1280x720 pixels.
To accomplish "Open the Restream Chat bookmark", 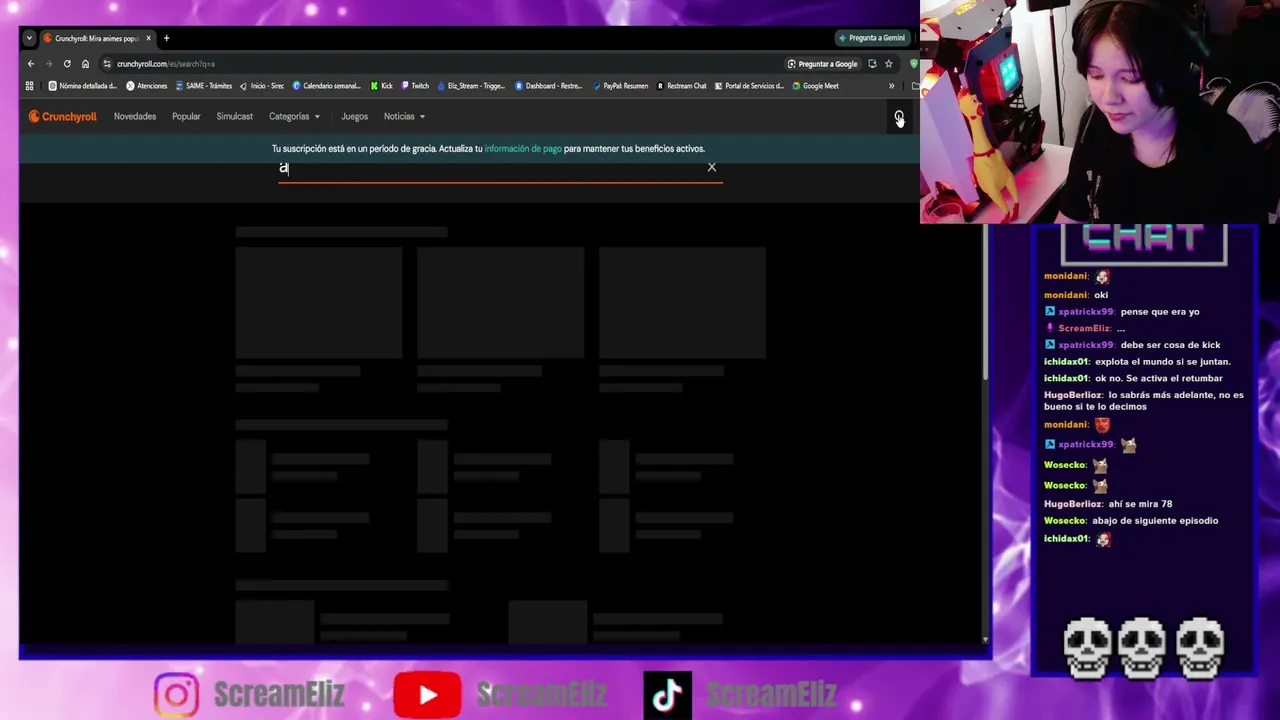I will (682, 86).
